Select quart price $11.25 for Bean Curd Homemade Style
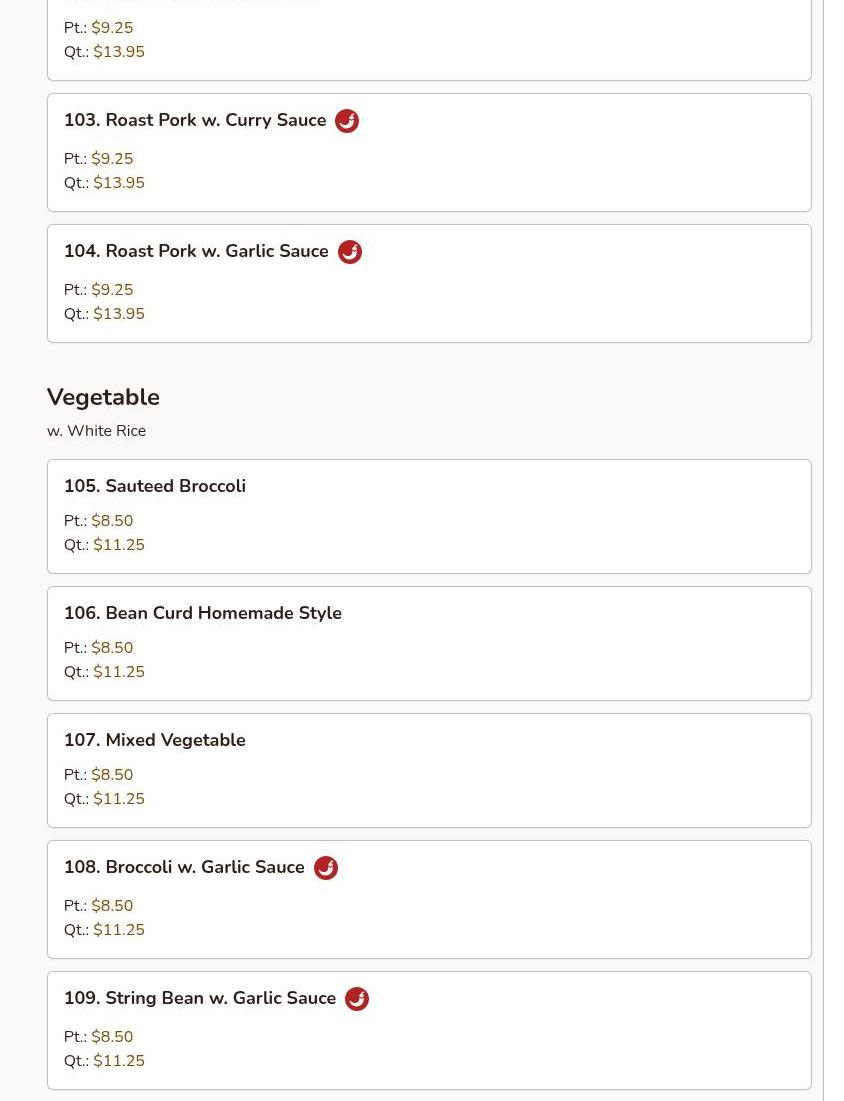 tap(119, 672)
